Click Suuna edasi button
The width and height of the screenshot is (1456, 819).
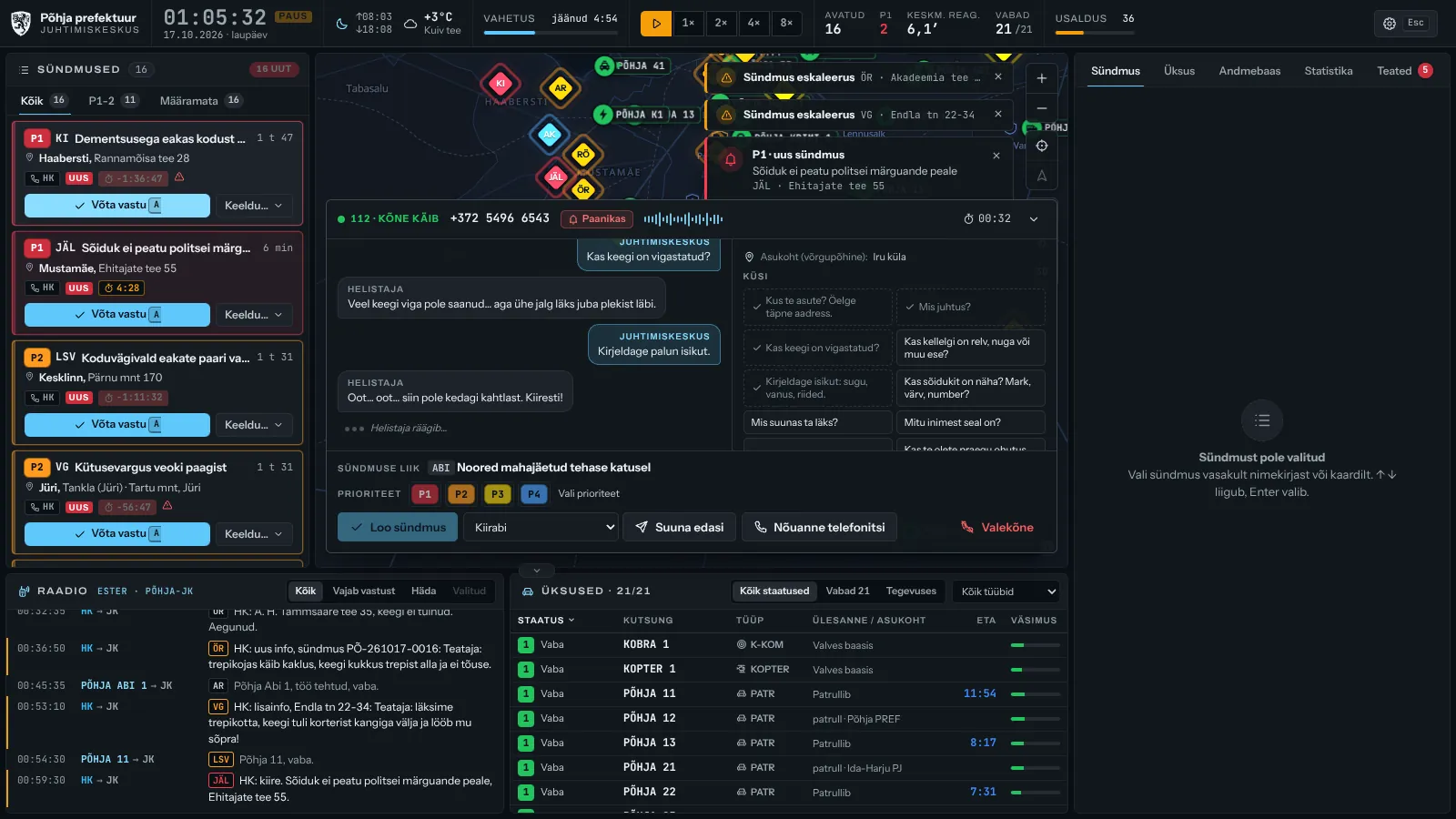pyautogui.click(x=680, y=528)
